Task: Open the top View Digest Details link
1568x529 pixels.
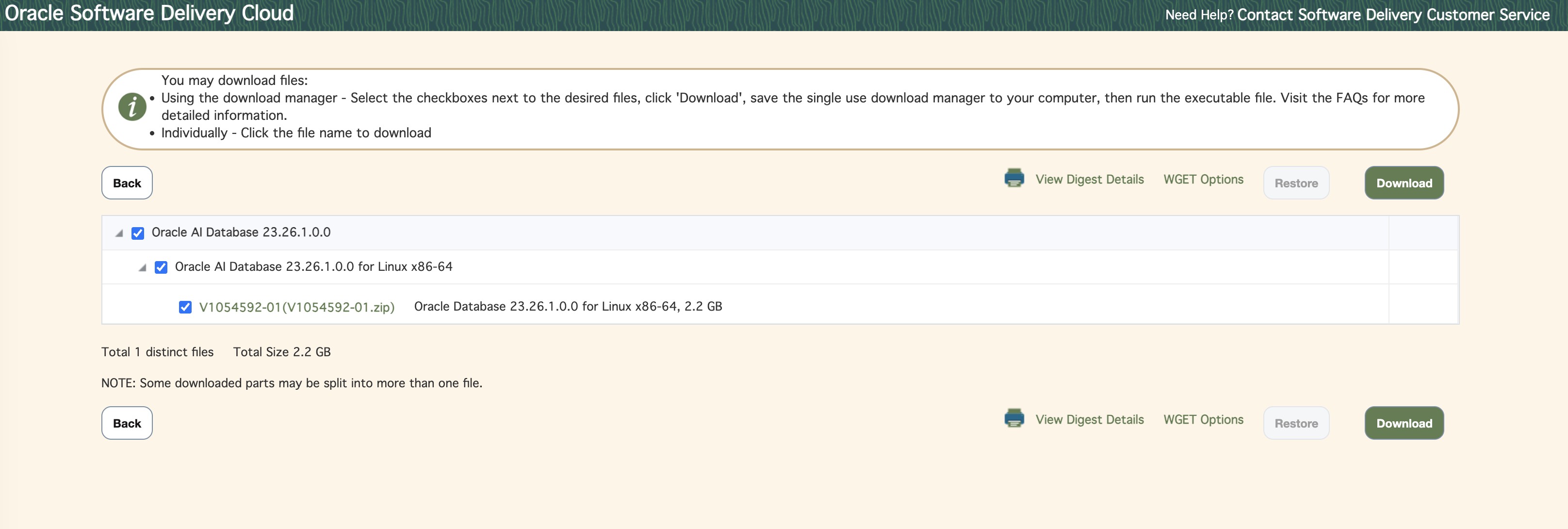Action: click(1090, 180)
